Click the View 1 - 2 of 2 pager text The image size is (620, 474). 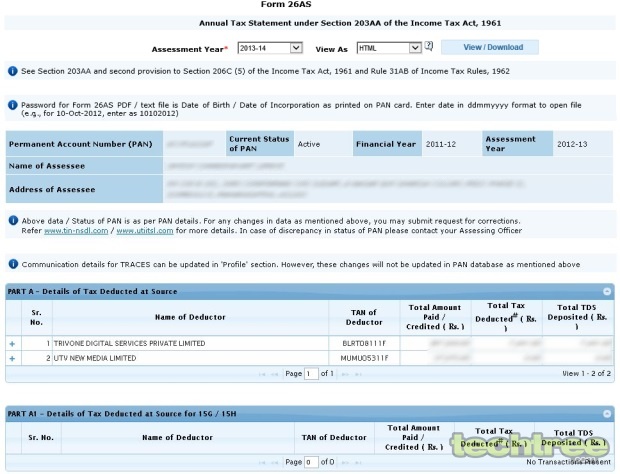586,374
